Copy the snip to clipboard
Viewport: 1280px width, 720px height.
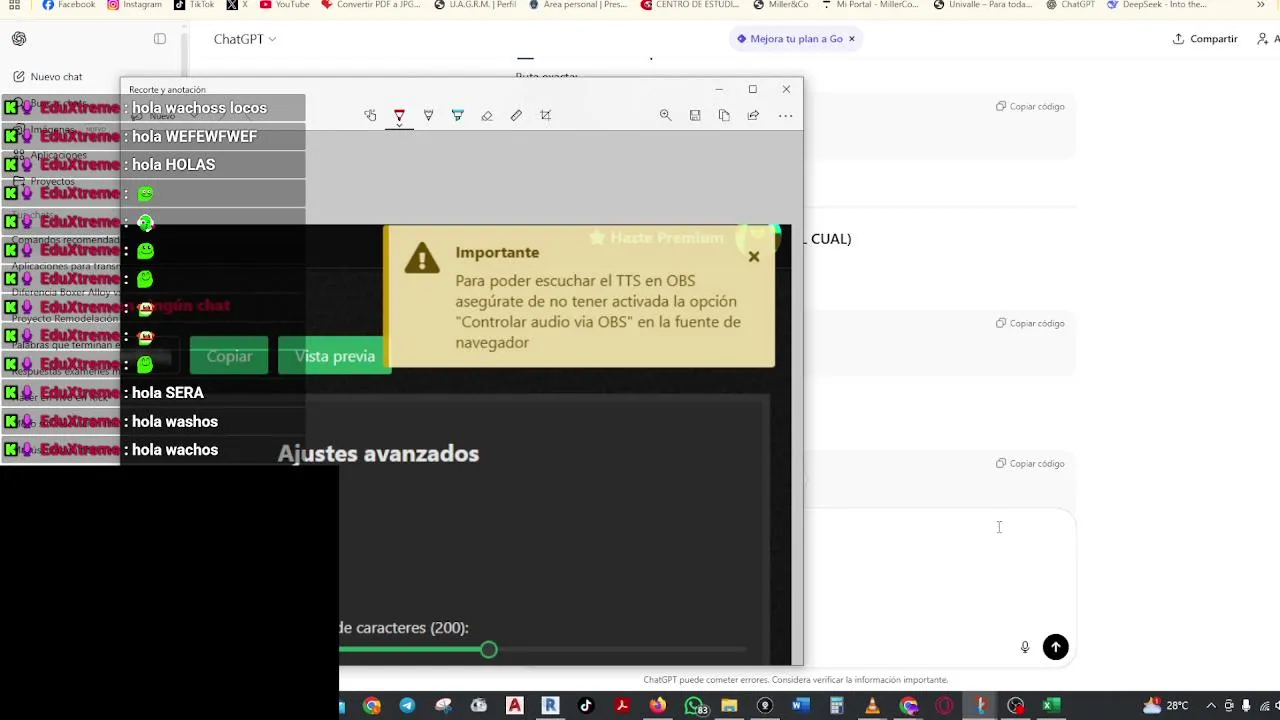[724, 116]
